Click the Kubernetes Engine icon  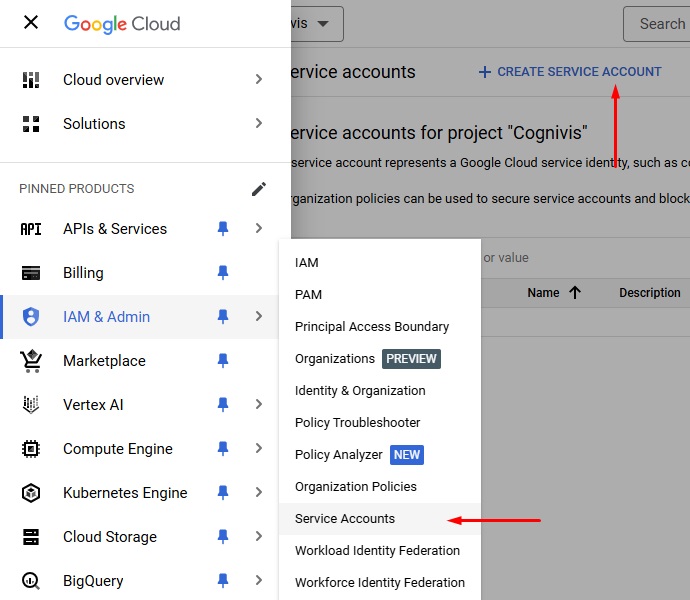31,493
